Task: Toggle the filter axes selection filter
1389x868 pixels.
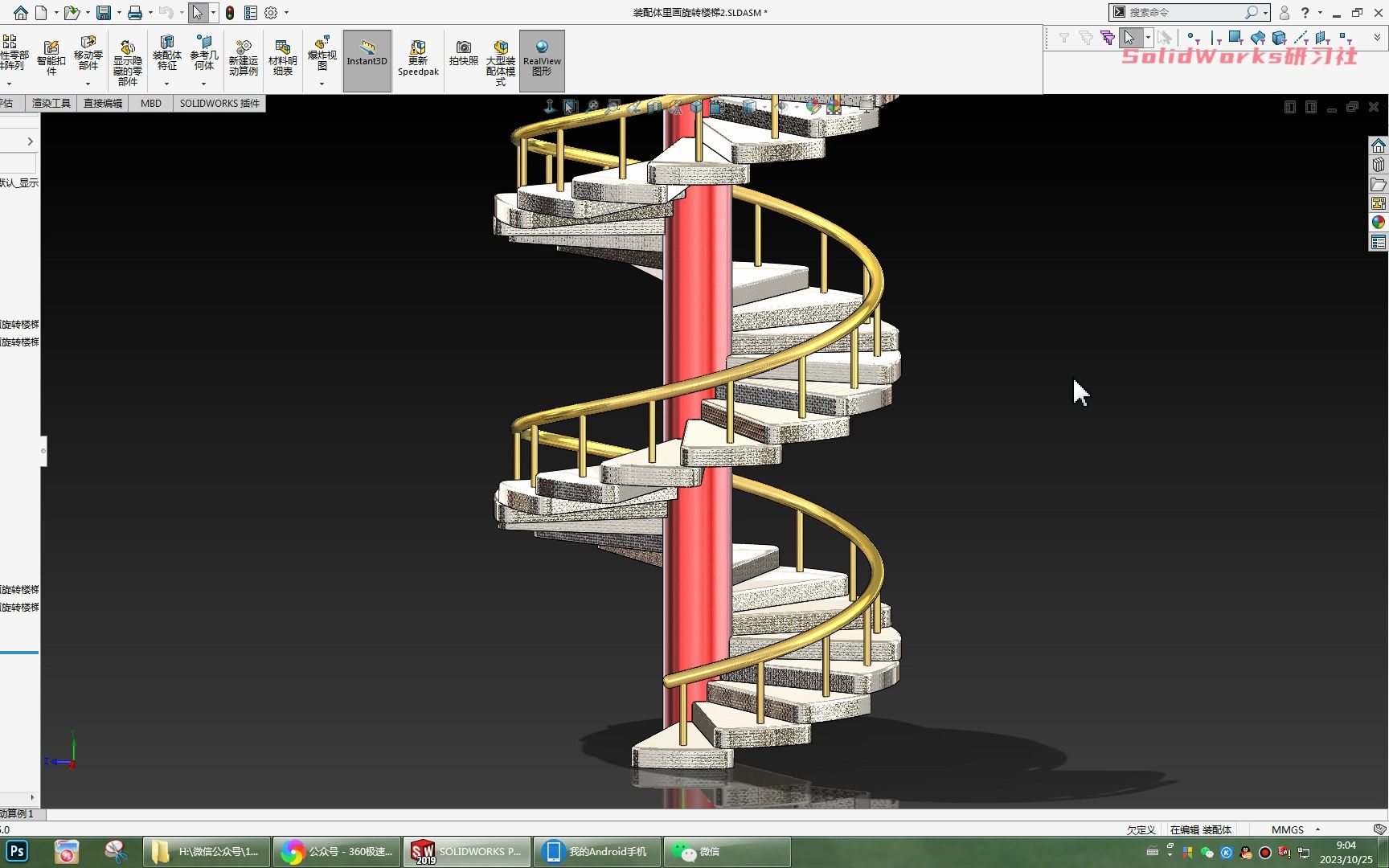Action: tap(1301, 38)
